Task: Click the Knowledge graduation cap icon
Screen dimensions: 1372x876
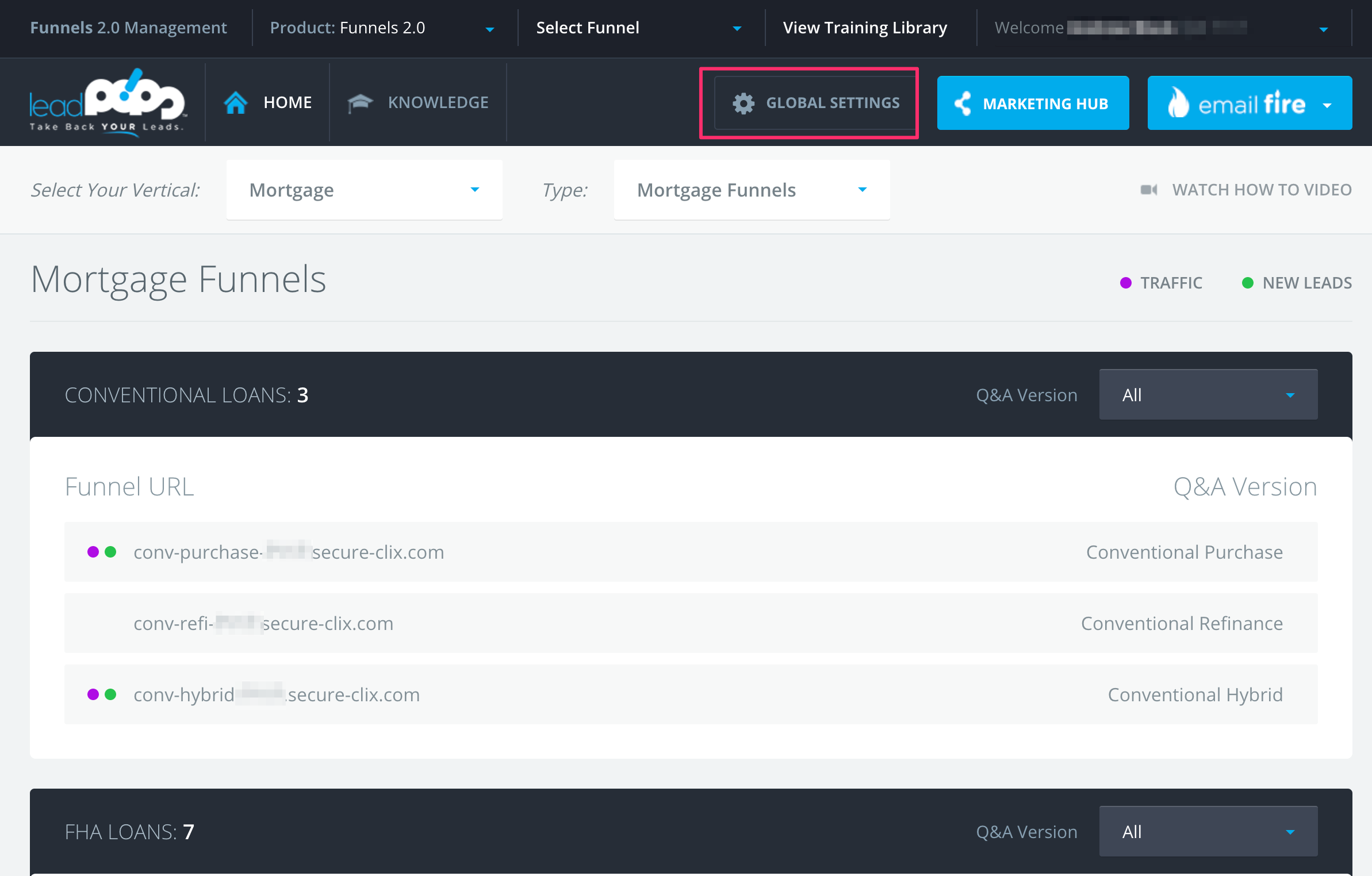Action: click(360, 103)
